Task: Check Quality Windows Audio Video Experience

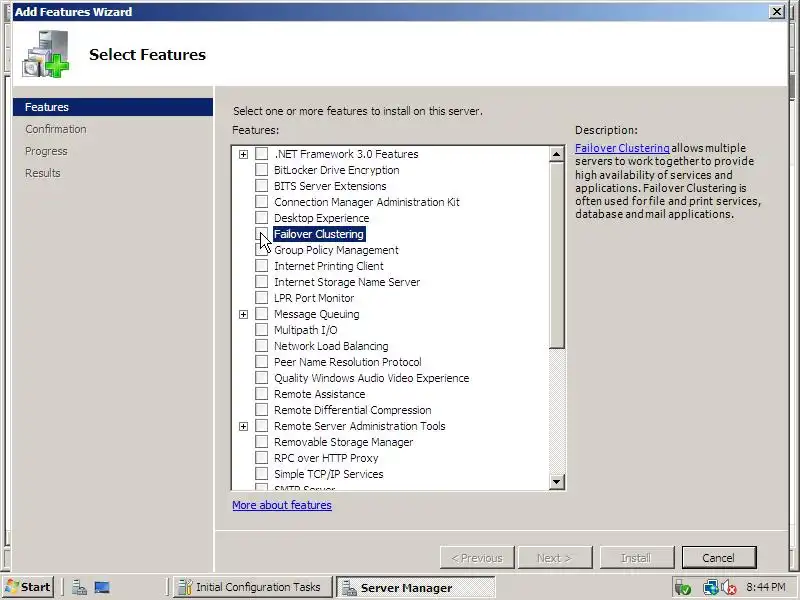Action: pyautogui.click(x=261, y=378)
